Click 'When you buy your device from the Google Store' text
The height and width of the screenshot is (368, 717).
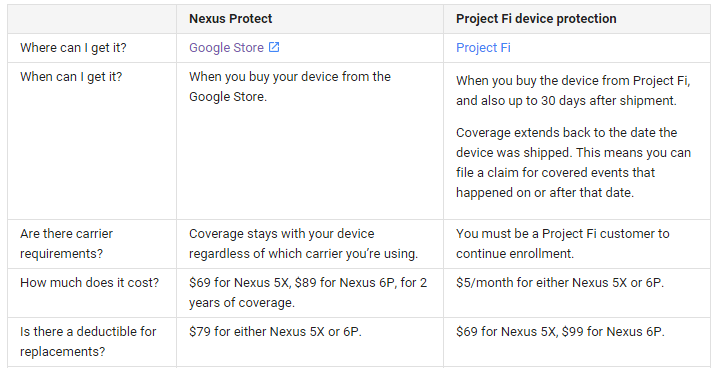[x=290, y=86]
